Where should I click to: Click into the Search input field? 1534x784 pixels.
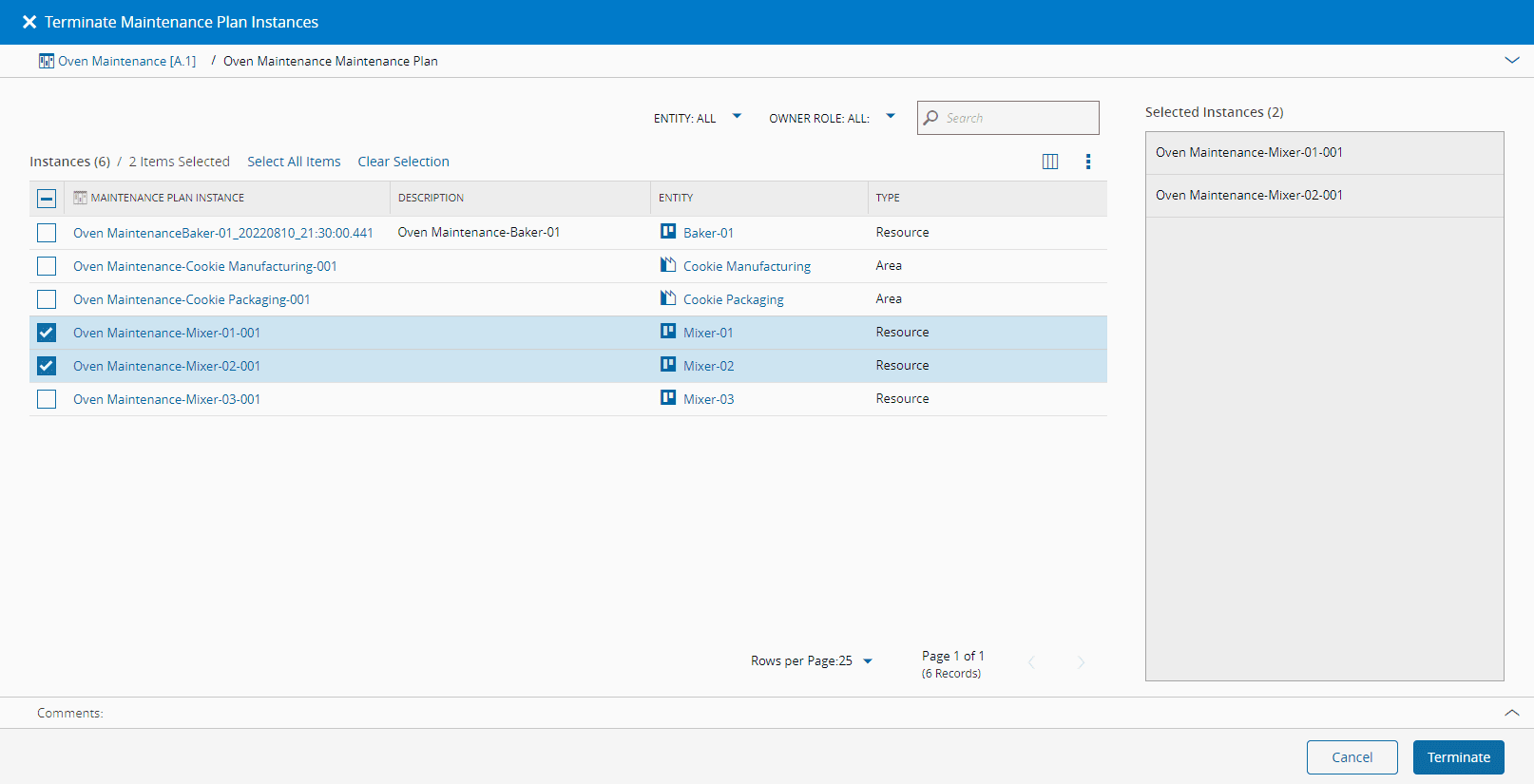tap(1017, 118)
